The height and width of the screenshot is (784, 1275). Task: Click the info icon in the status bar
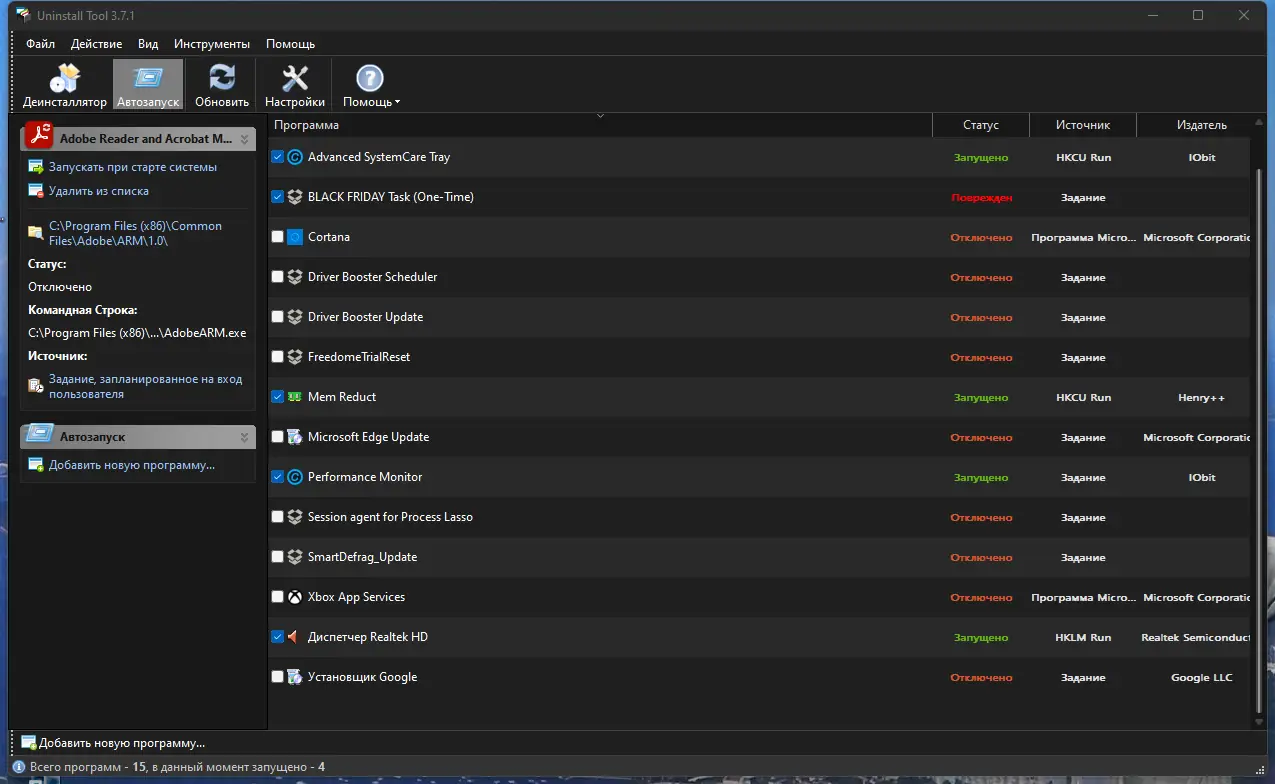point(18,767)
